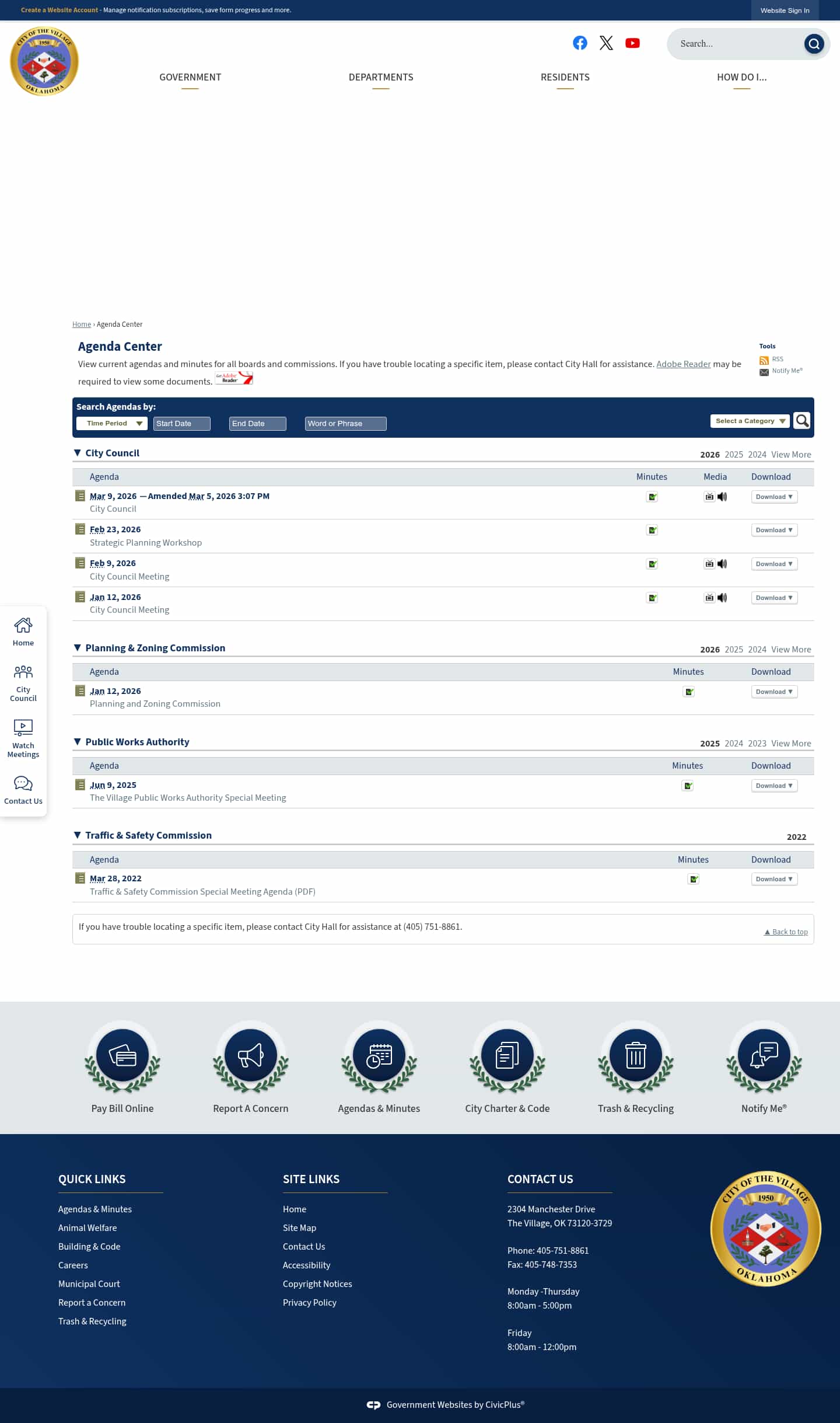Image resolution: width=840 pixels, height=1423 pixels.
Task: Select 2023 year tab for Public Works Authority
Action: point(757,744)
